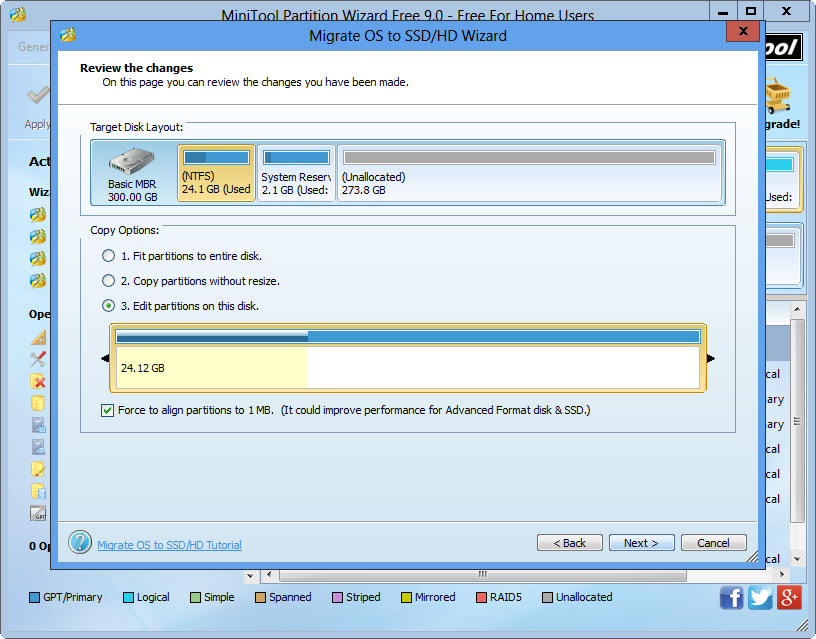Click the MiniTool main window title bar icon

tap(18, 14)
